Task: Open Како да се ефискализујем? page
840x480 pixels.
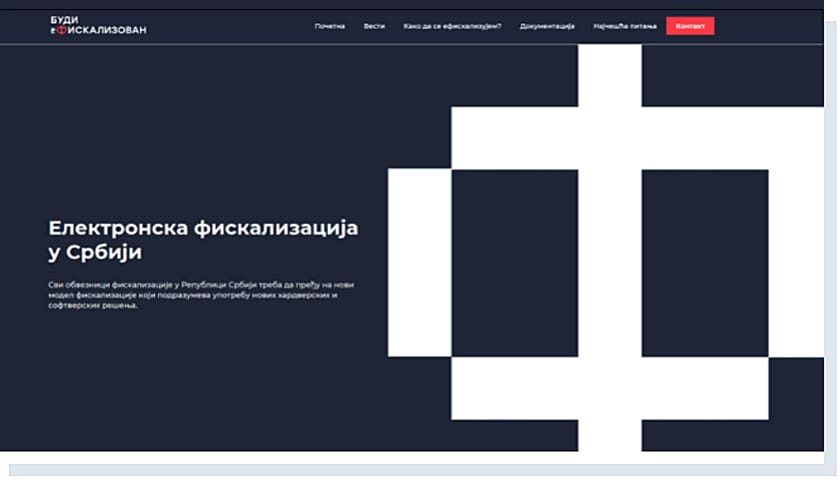Action: [452, 26]
